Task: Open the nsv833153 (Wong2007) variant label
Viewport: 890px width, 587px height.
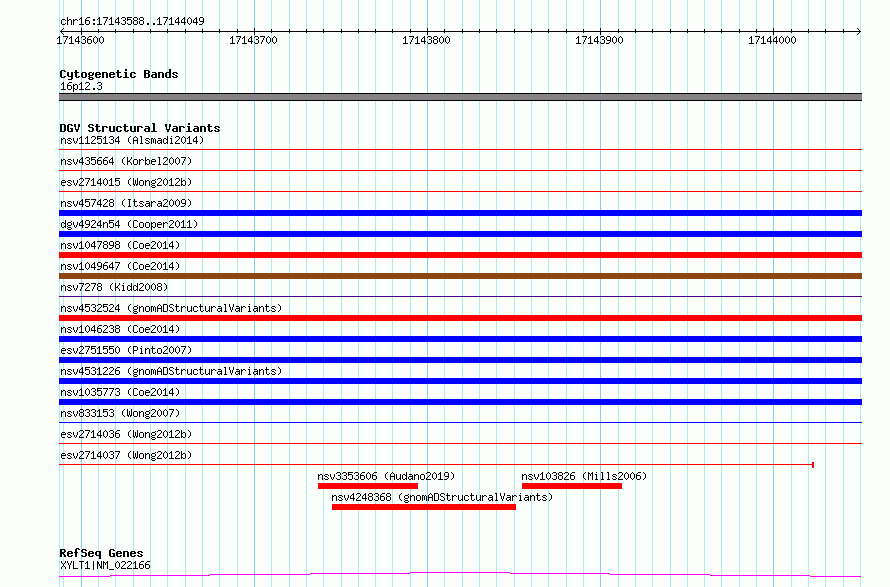Action: 120,413
